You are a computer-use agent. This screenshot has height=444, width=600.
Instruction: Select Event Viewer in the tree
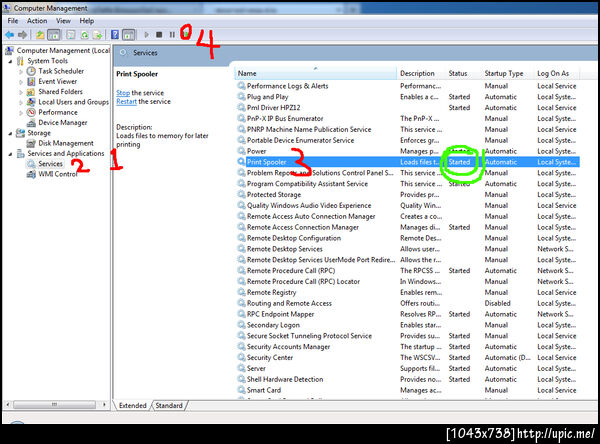[x=57, y=81]
